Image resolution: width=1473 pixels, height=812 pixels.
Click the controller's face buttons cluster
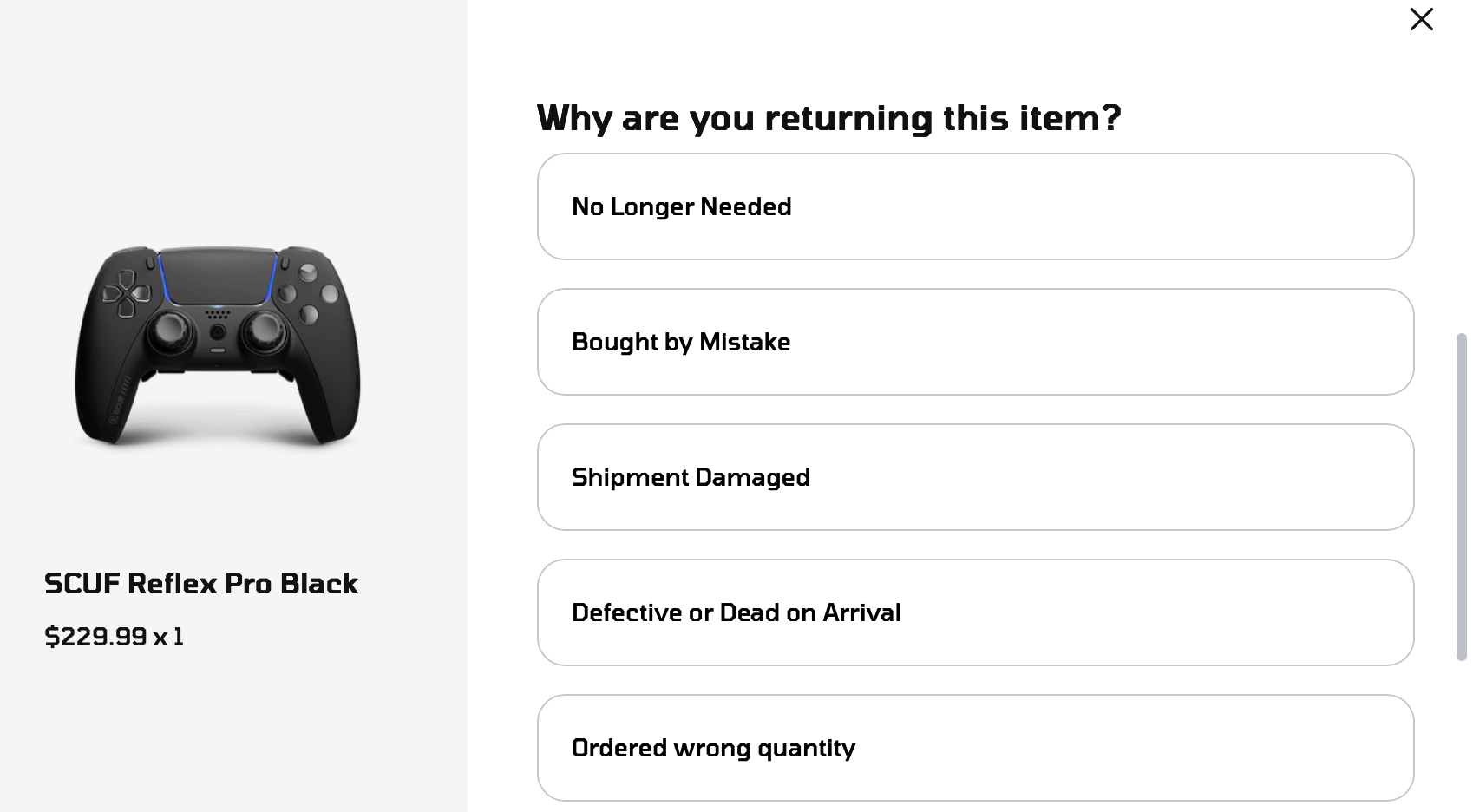pyautogui.click(x=309, y=293)
